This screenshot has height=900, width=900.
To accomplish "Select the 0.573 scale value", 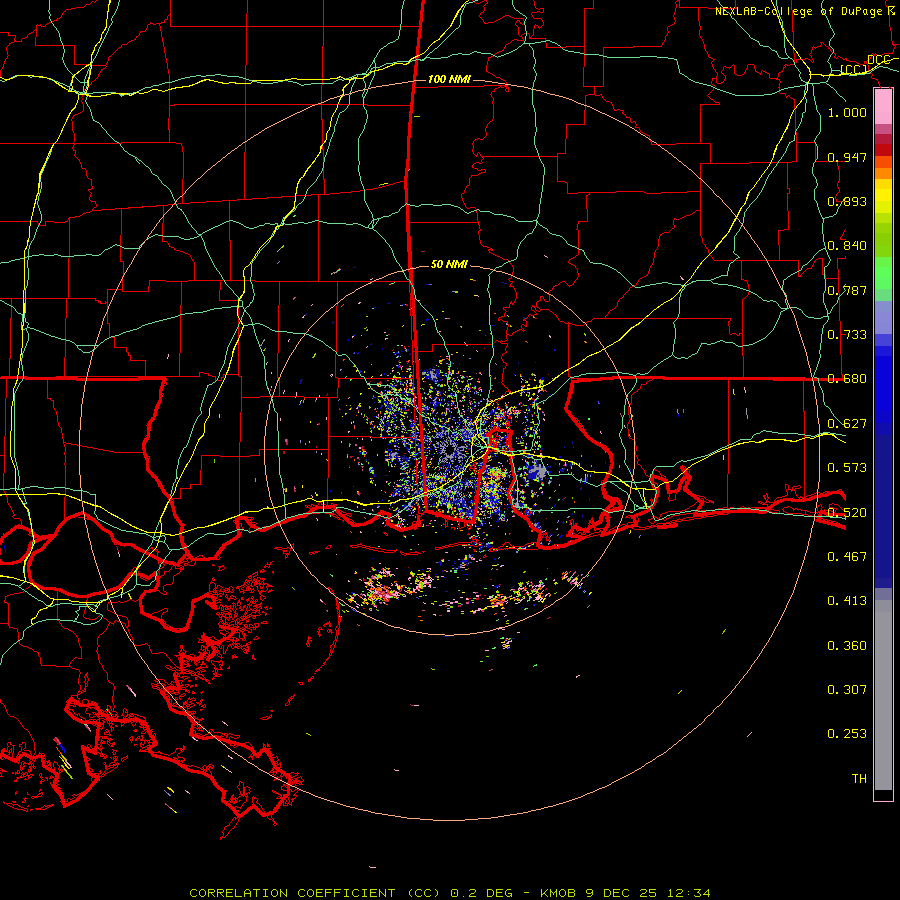I will 847,468.
